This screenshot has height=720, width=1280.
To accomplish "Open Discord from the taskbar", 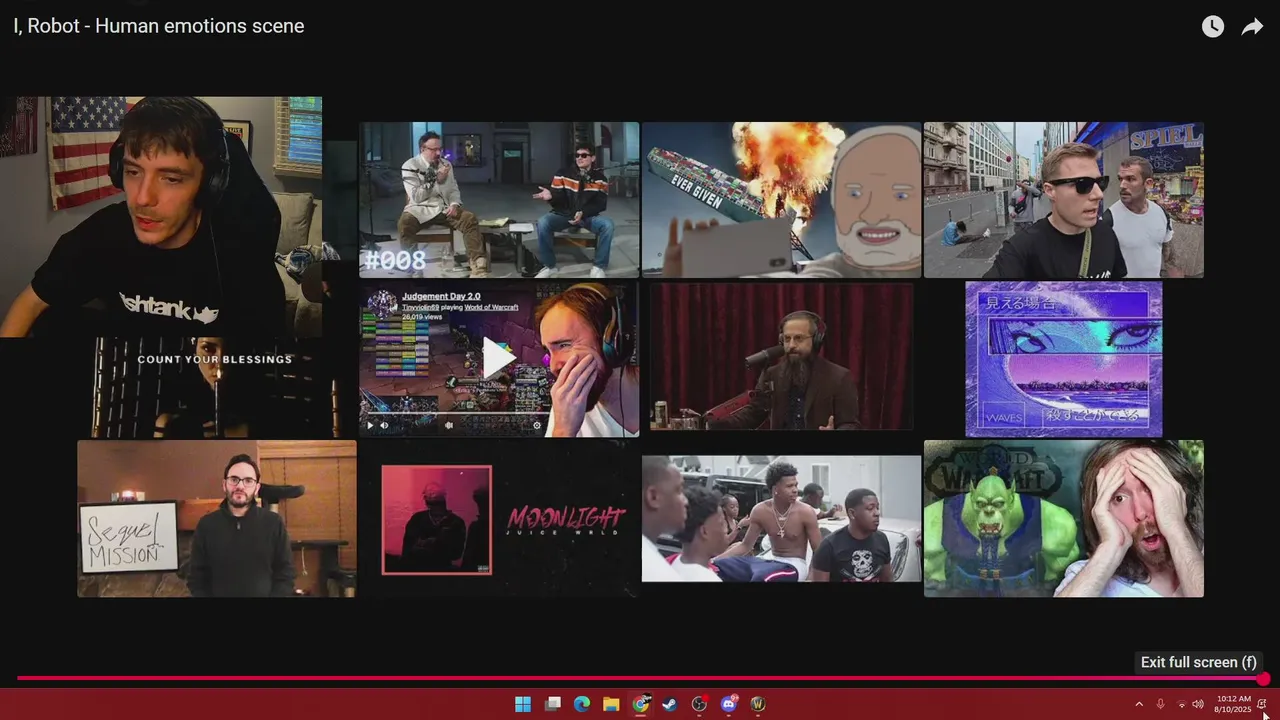I will (x=729, y=704).
